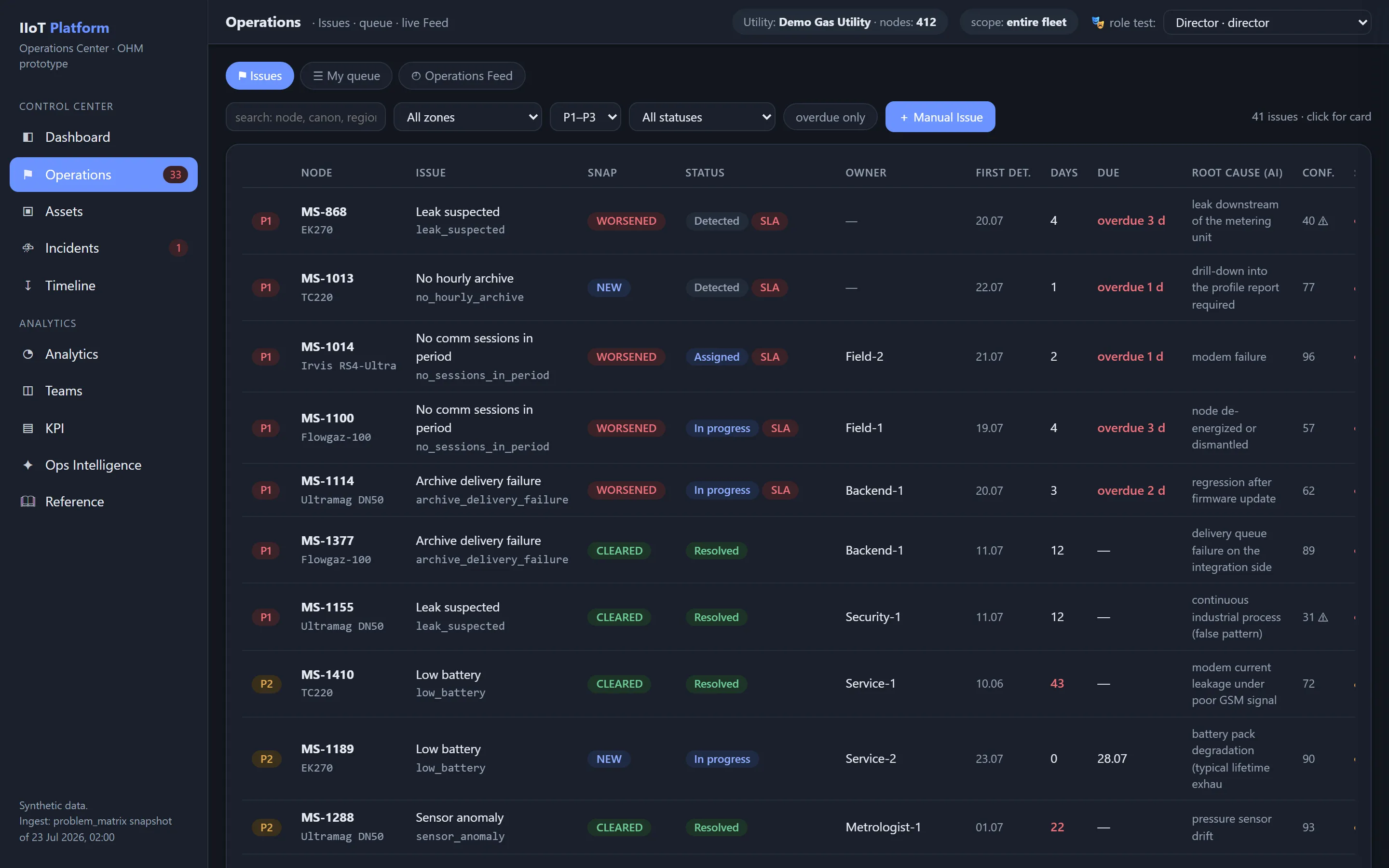
Task: Click the Incidents badge showing 1
Action: (178, 248)
